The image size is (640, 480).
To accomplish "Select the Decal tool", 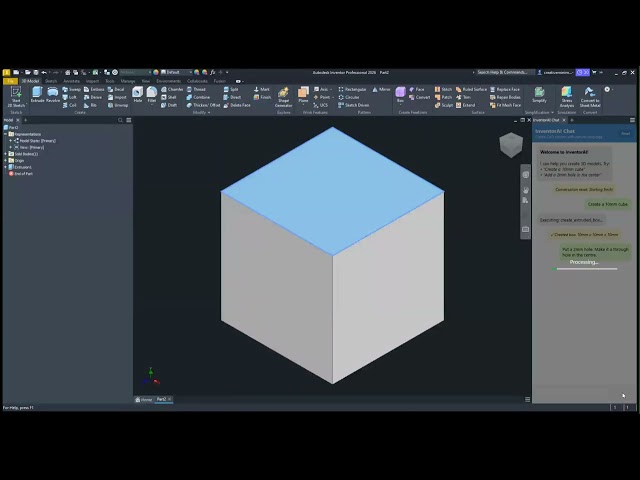I will pyautogui.click(x=116, y=89).
